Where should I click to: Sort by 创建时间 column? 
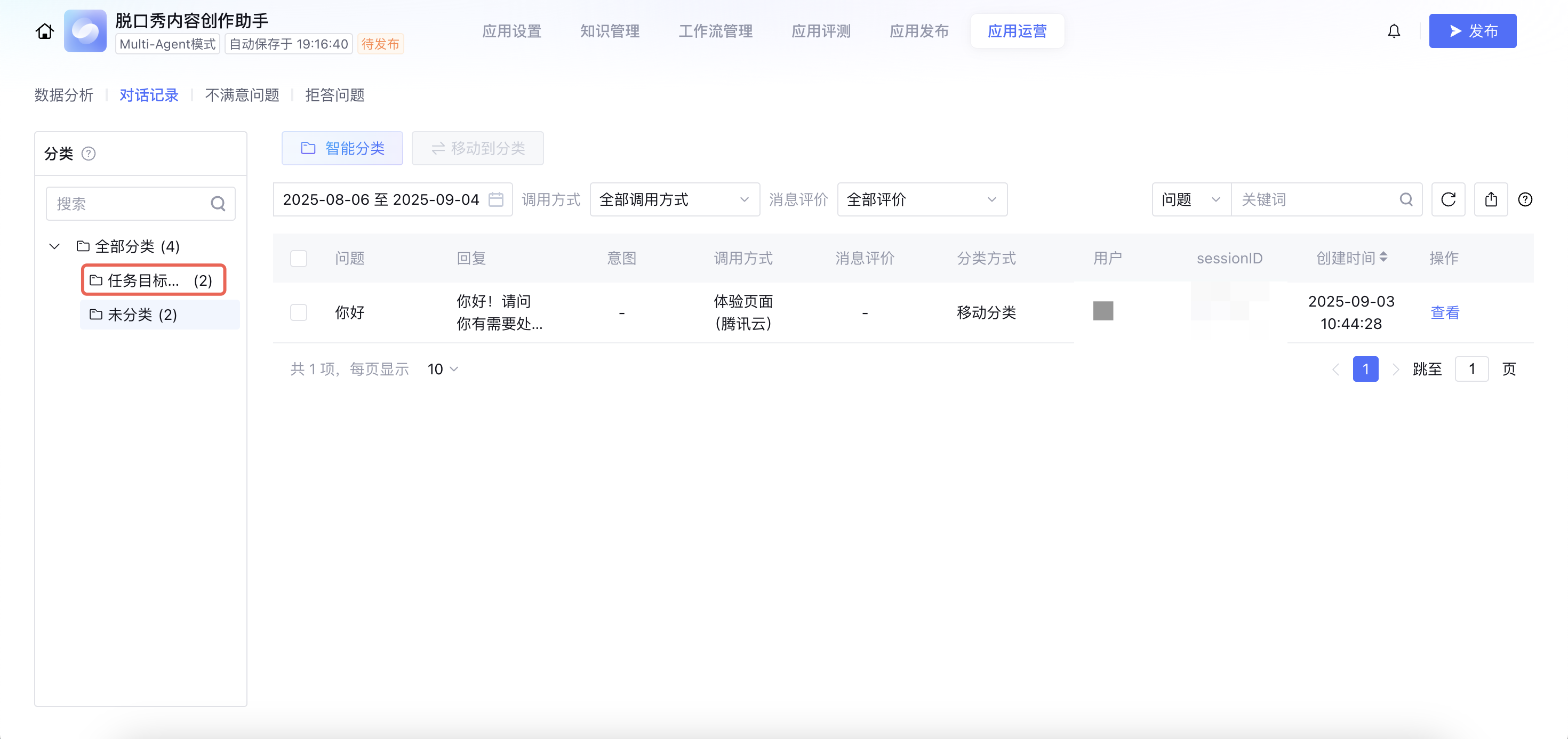point(1383,258)
